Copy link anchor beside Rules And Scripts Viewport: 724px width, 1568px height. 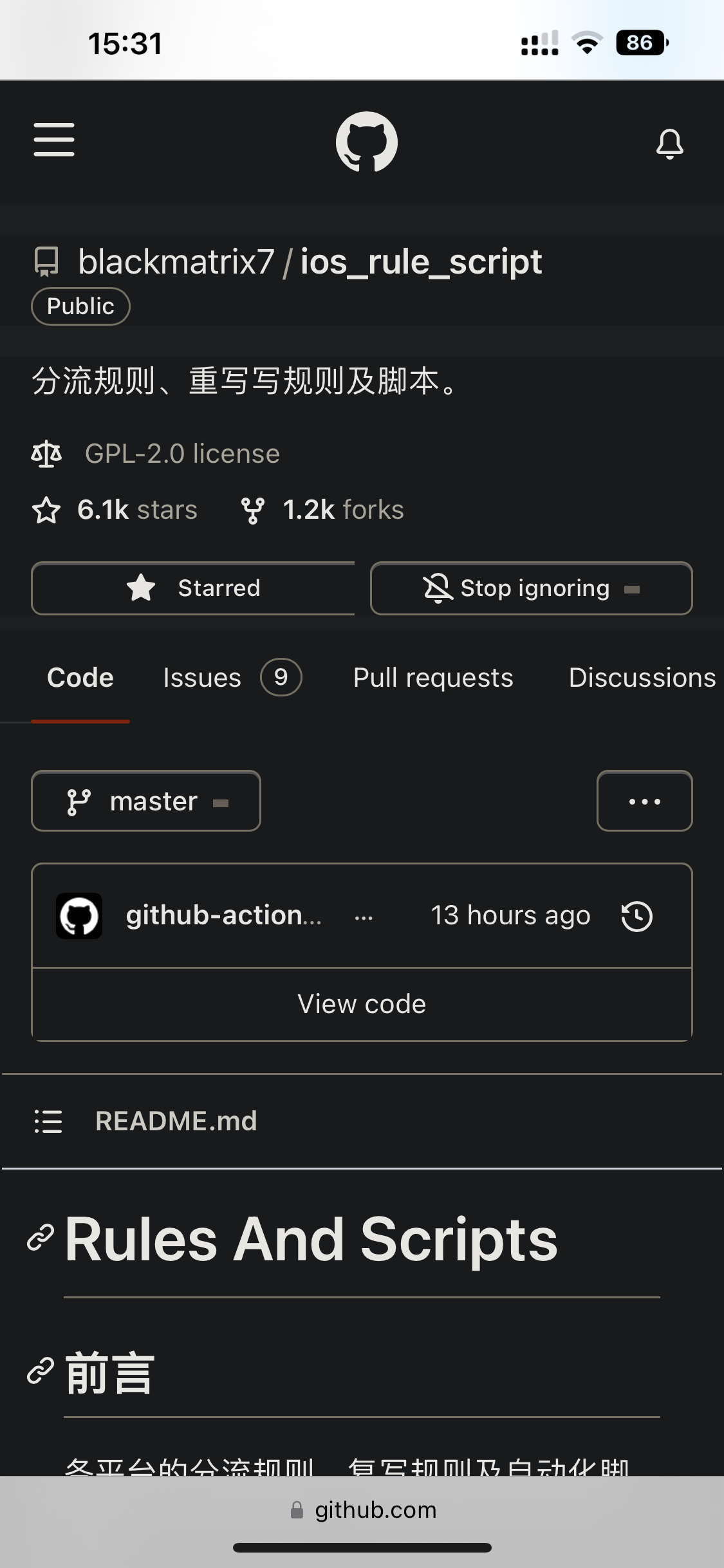[x=41, y=1238]
